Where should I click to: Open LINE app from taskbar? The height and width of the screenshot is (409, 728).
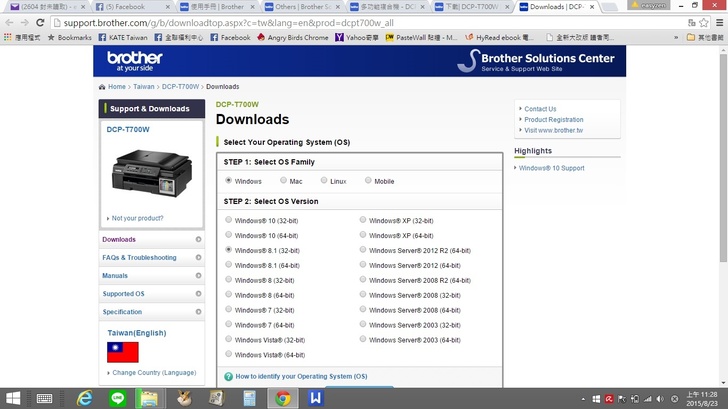click(116, 398)
